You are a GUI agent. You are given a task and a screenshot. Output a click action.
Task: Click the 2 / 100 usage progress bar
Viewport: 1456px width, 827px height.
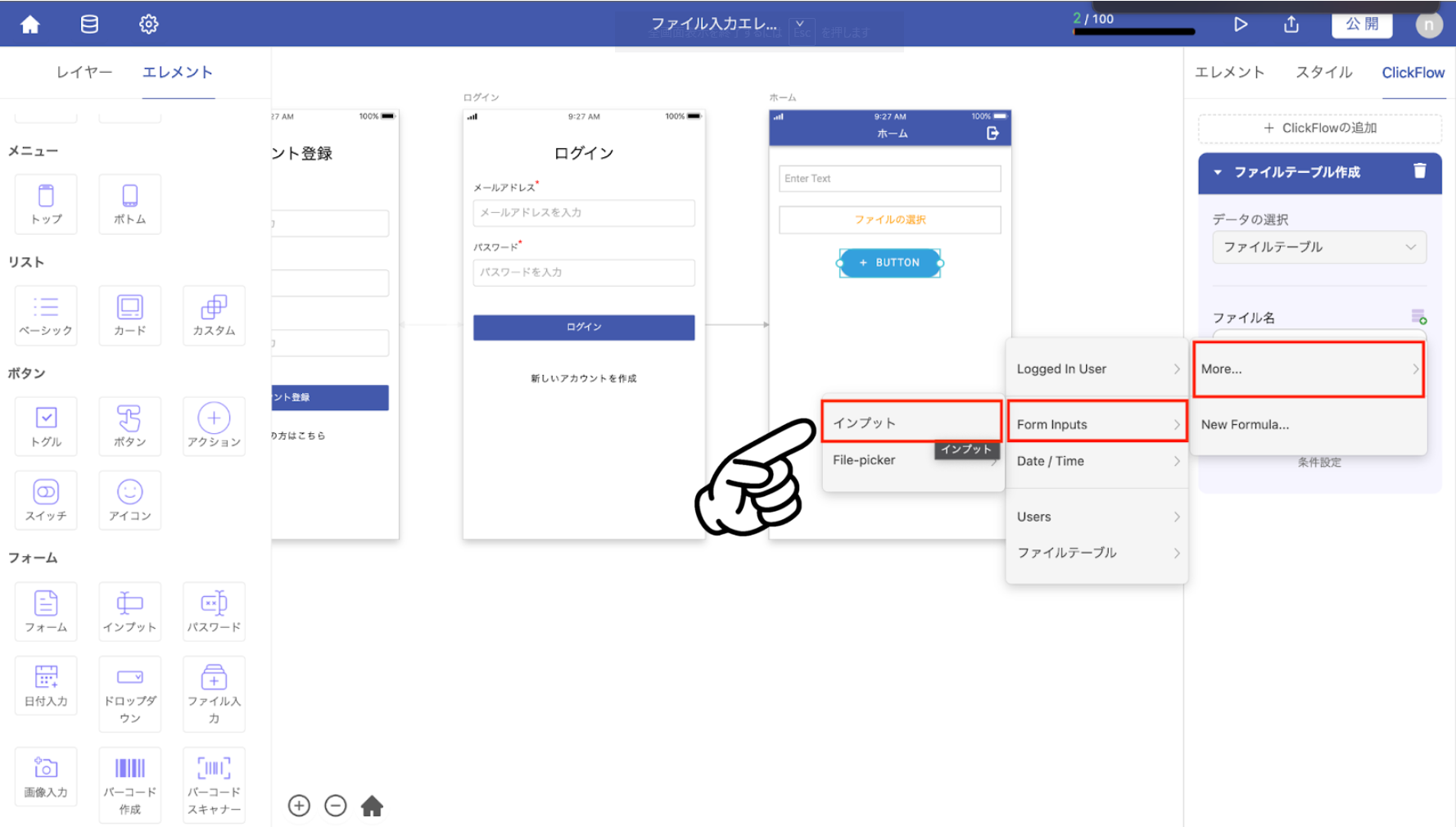click(1134, 31)
